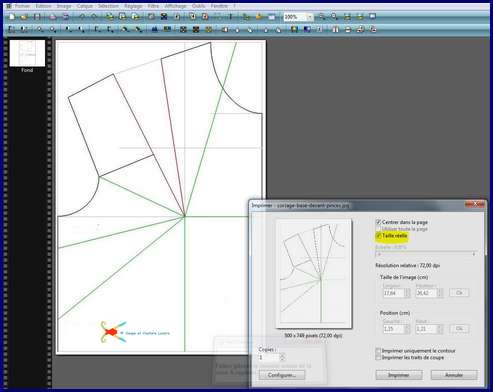The image size is (493, 392).
Task: Click the Échelle scale slider
Action: tap(427, 254)
